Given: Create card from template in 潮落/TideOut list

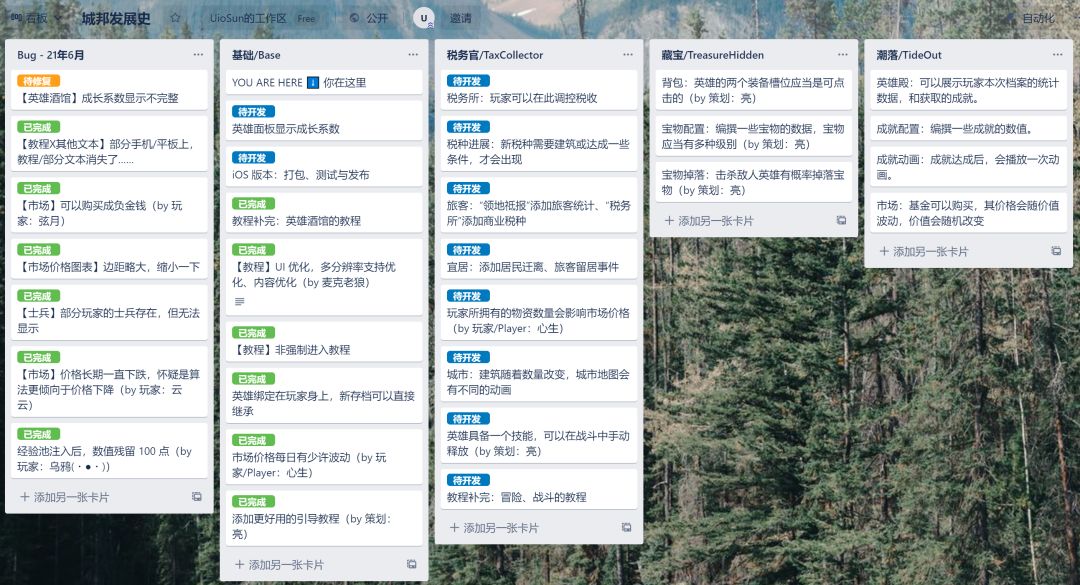Looking at the screenshot, I should point(1057,252).
